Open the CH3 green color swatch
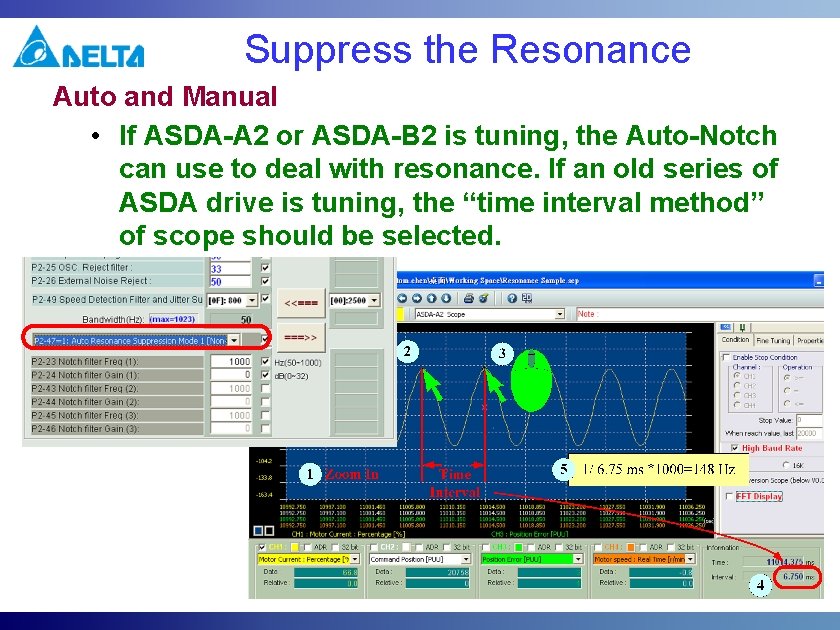The width and height of the screenshot is (840, 630). [518, 548]
